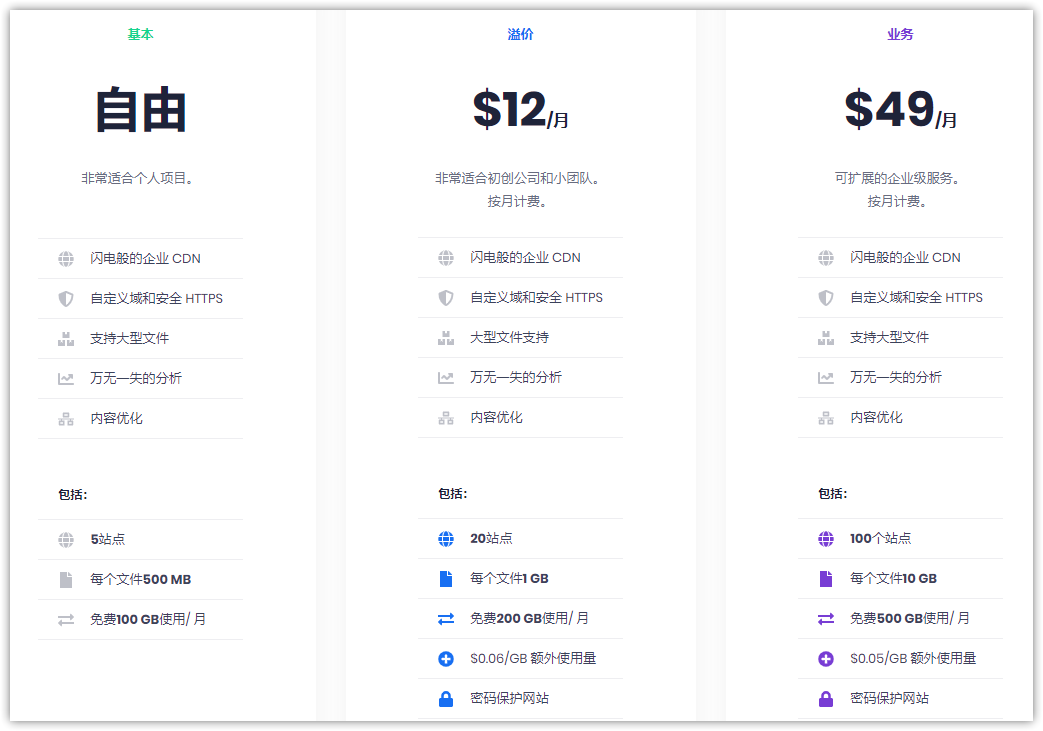
Task: Click the network icon beside 内容优化 in the $49 plan
Action: [826, 418]
